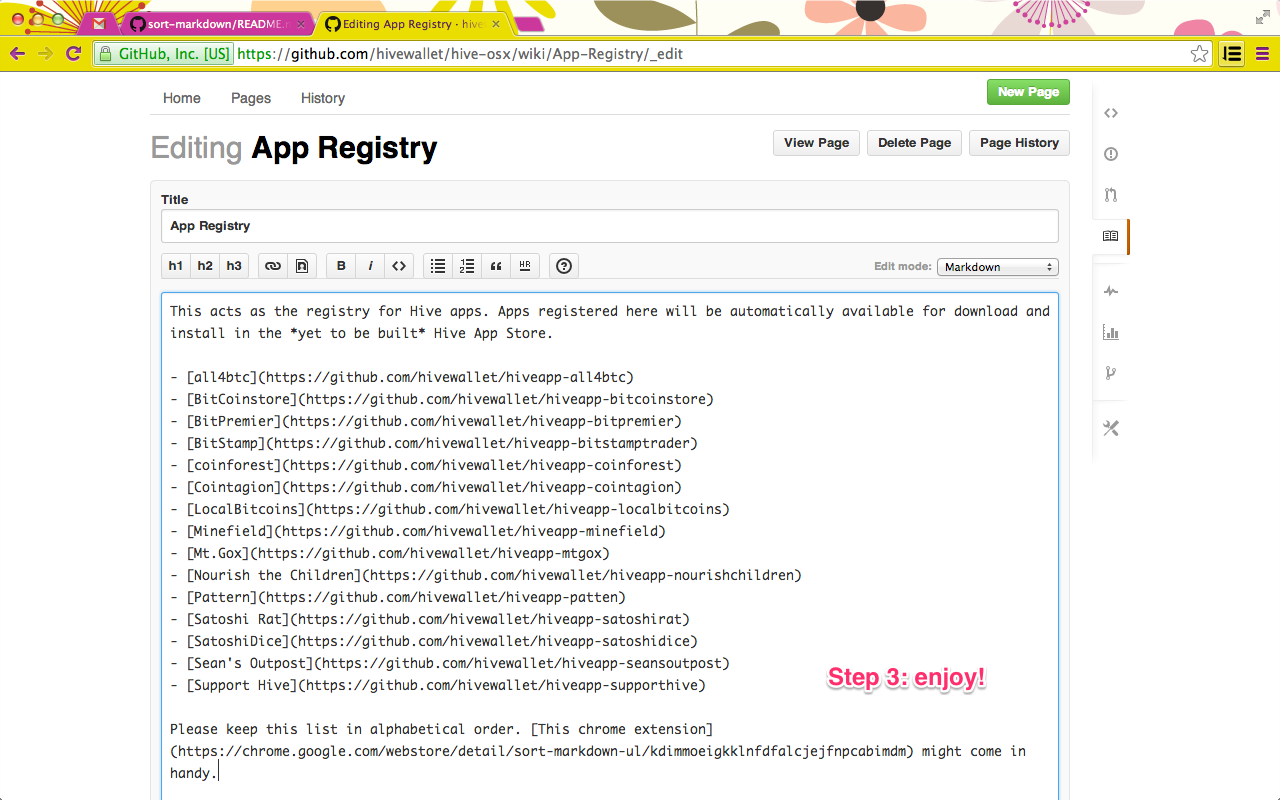Open the Issues sidebar icon
The width and height of the screenshot is (1280, 800).
(1111, 154)
